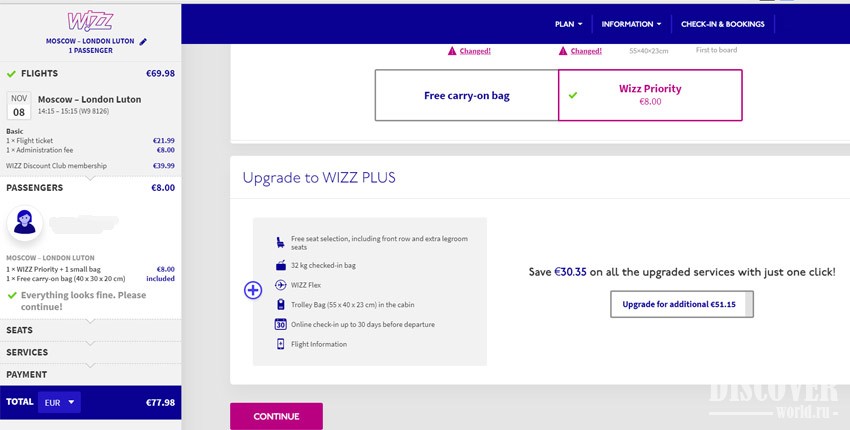
Task: Click the Wizz logo in sidebar
Action: point(90,22)
